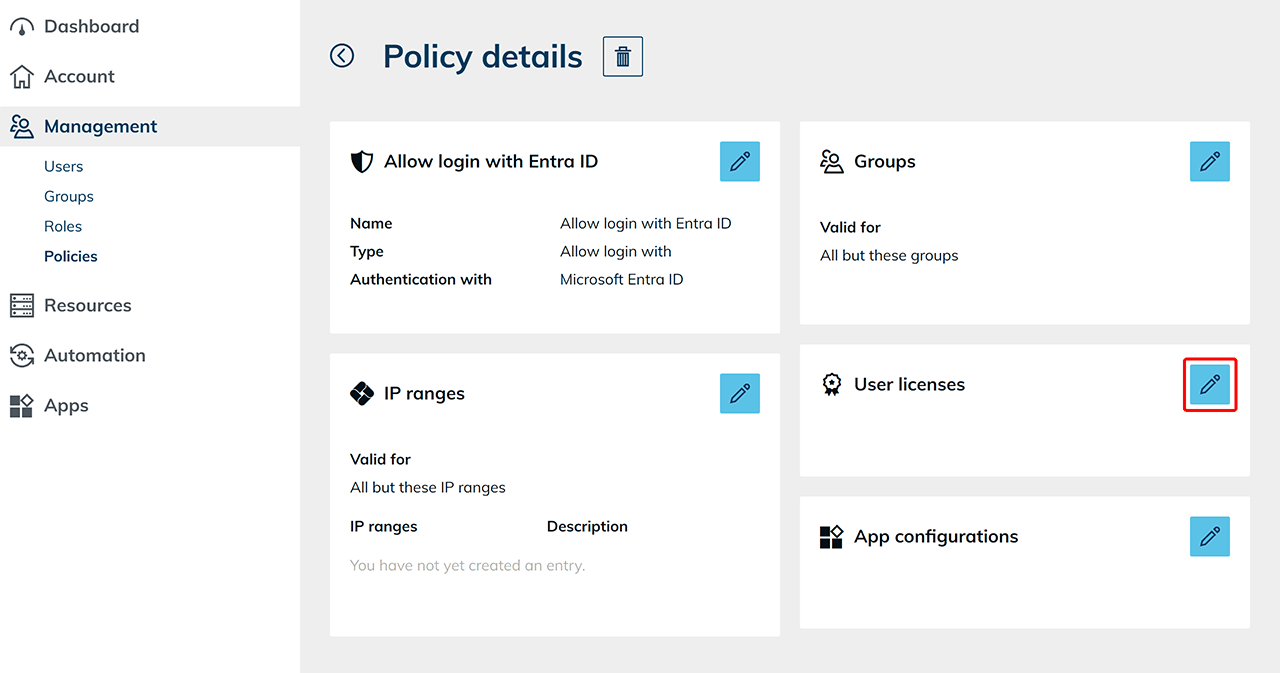
Task: Go to the Roles page
Action: (x=63, y=227)
